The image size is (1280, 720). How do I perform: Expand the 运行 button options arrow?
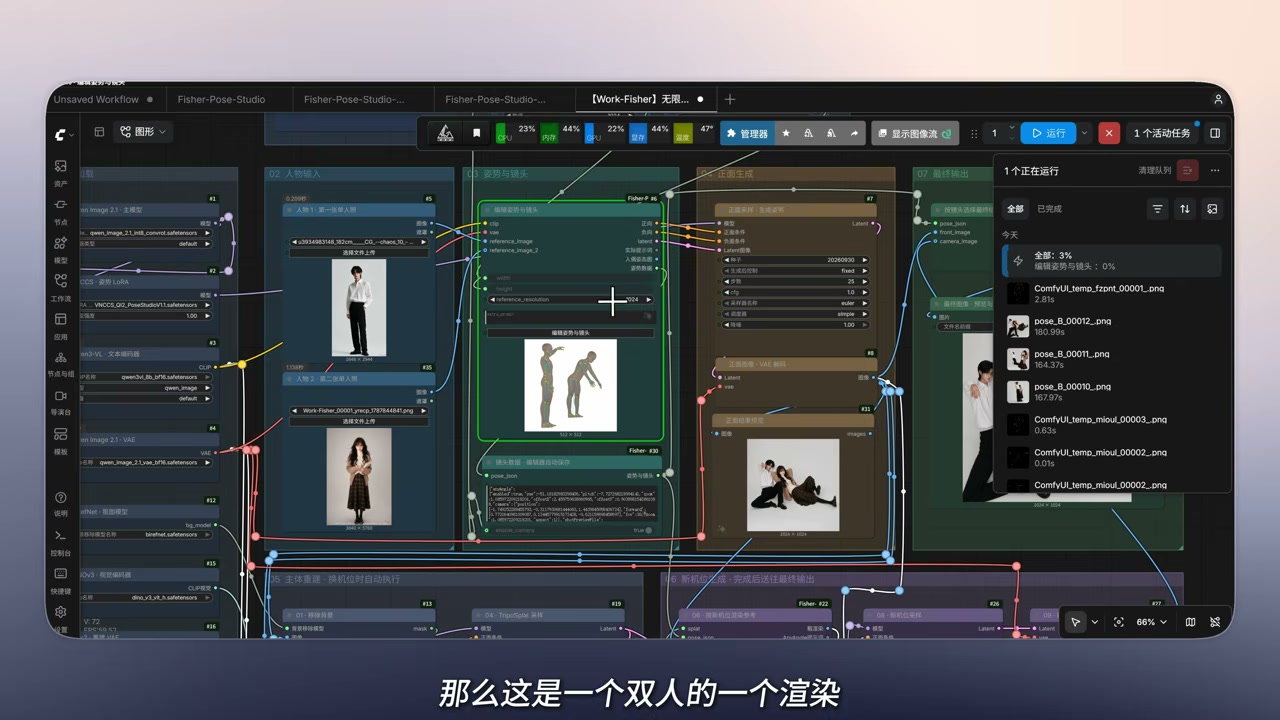[x=1084, y=133]
